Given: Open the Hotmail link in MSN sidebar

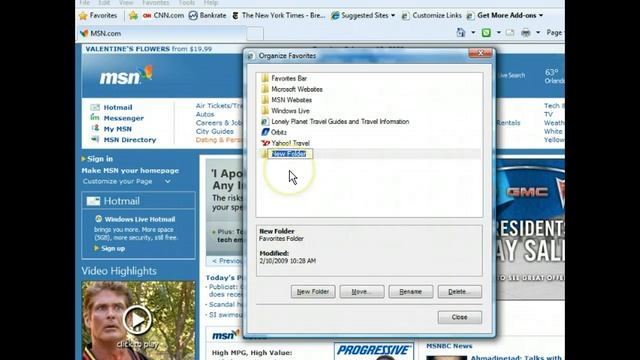Looking at the screenshot, I should (118, 107).
